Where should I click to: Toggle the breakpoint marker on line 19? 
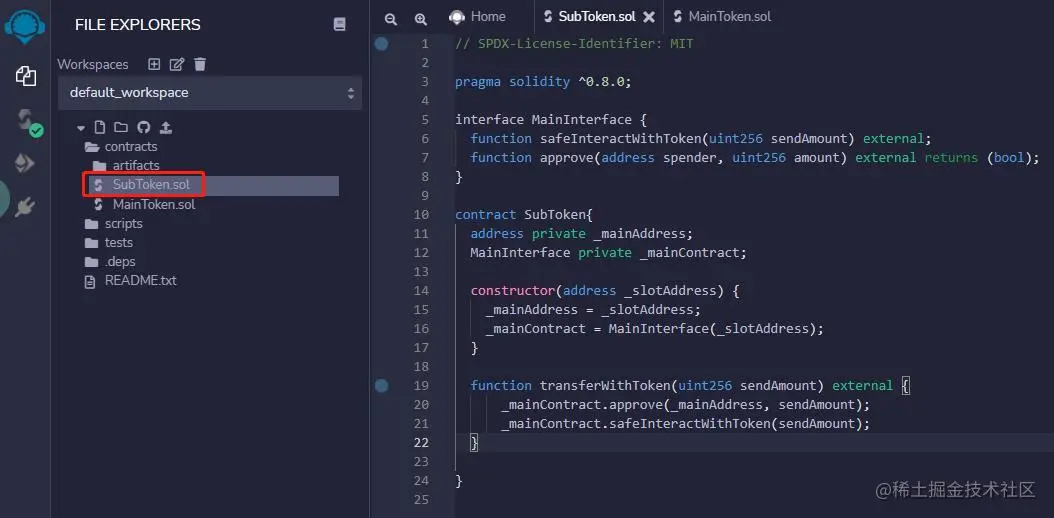(x=382, y=386)
